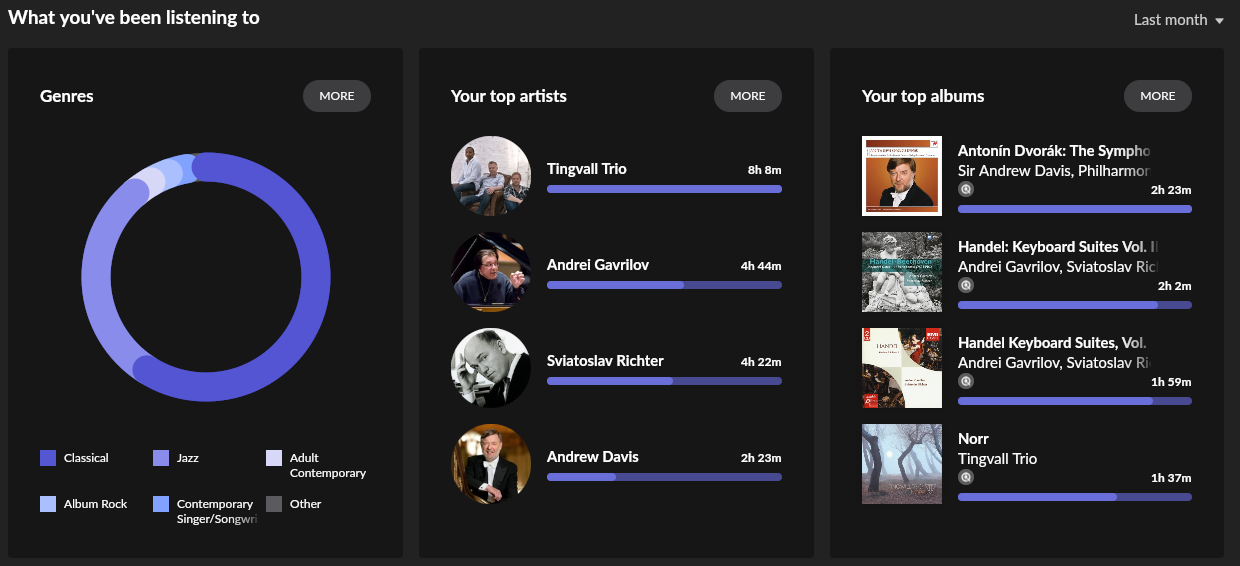Click Qobuz icon under Norr album
1240x566 pixels.
tap(966, 477)
